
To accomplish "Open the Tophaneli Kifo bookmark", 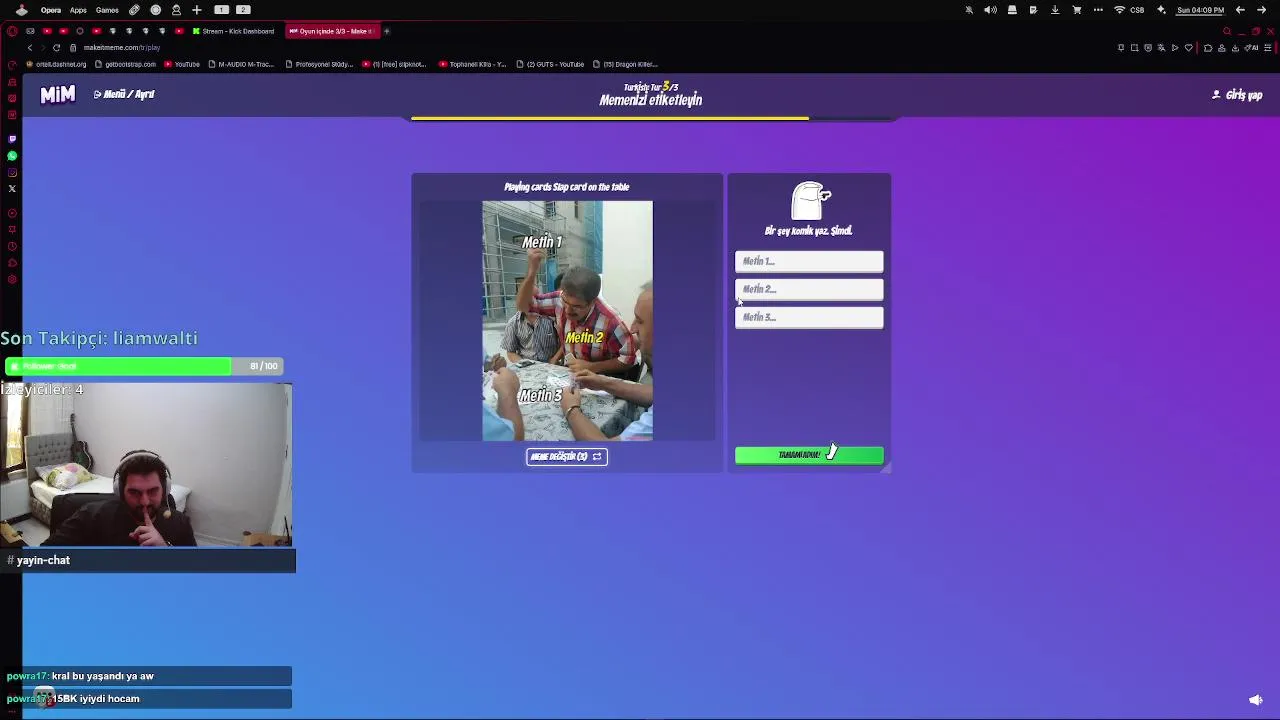I will pyautogui.click(x=473, y=64).
